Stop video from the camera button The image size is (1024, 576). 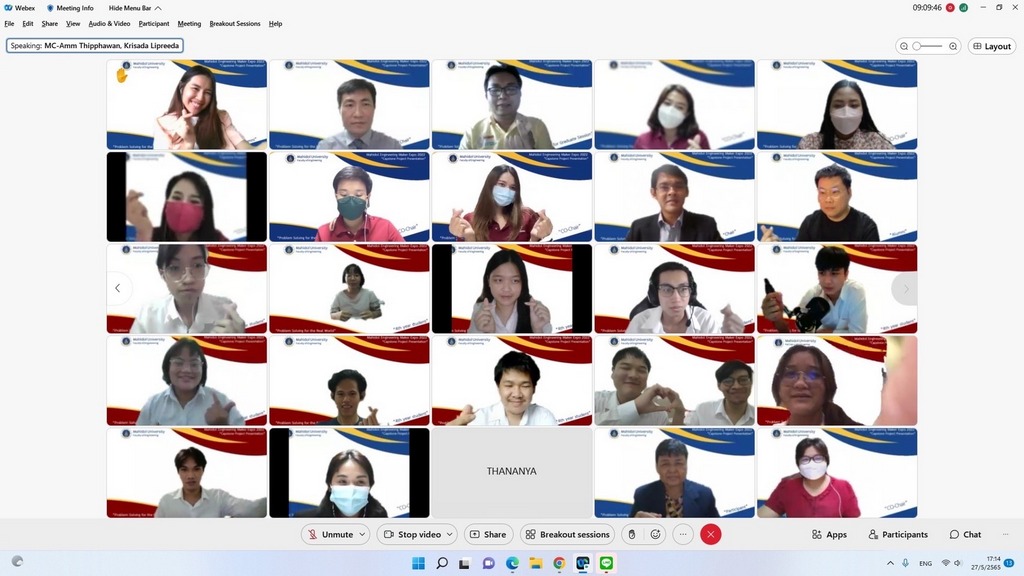point(410,535)
